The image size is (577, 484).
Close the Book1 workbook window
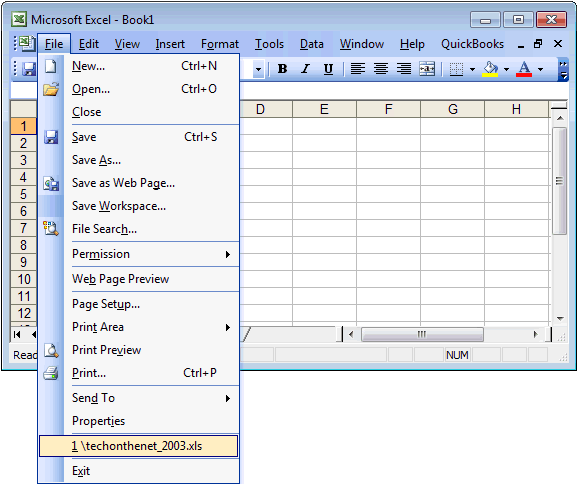click(558, 44)
